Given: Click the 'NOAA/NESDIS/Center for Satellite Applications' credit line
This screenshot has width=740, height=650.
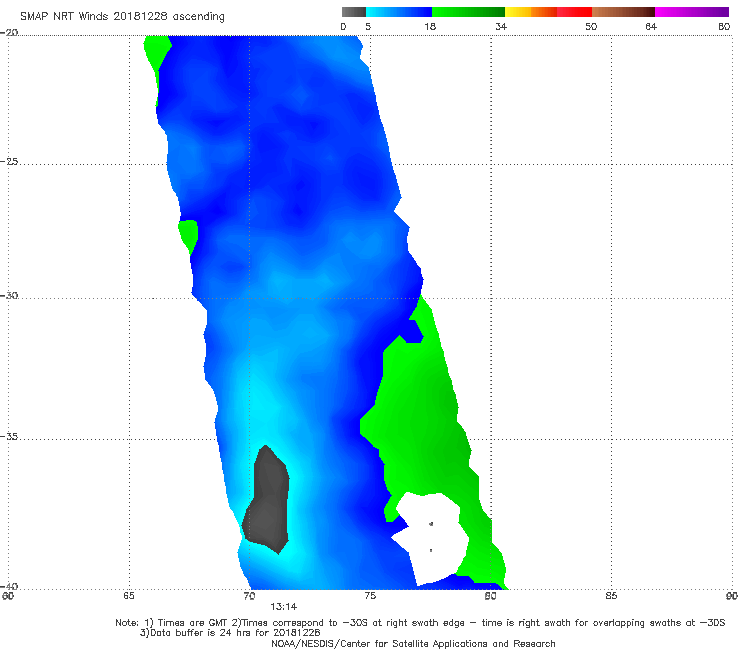Looking at the screenshot, I should point(413,643).
